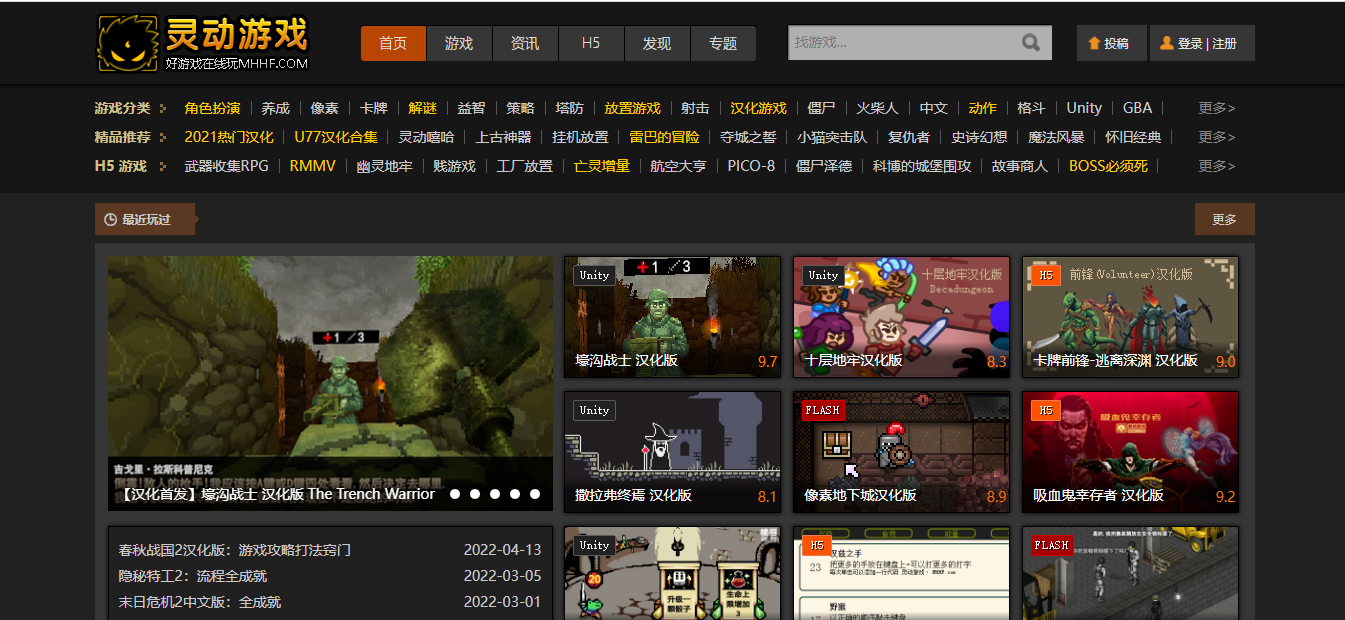Open RMMV H5 game link
Viewport: 1345px width, 620px height.
(313, 166)
